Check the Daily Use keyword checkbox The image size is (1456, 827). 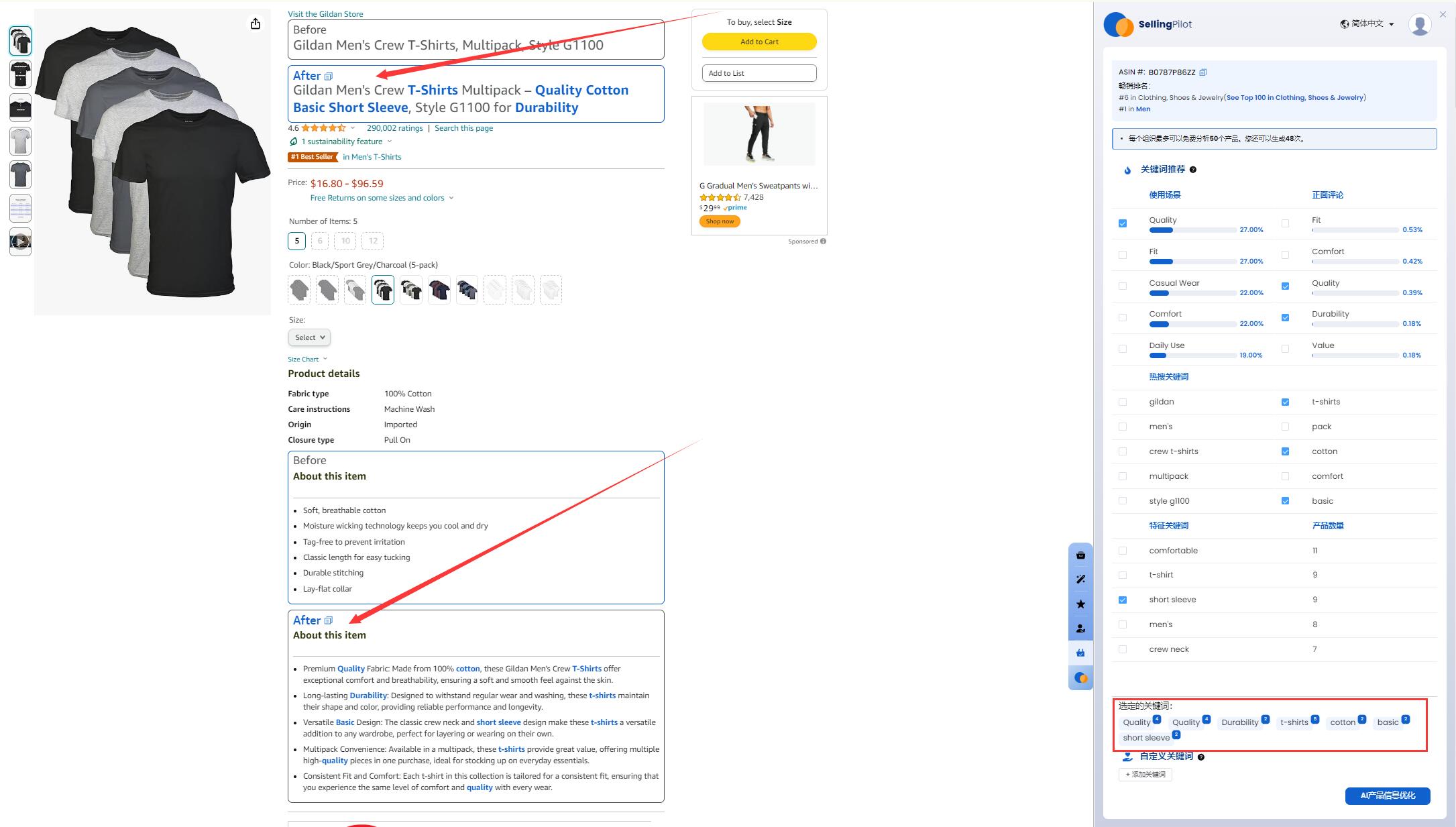(1123, 349)
